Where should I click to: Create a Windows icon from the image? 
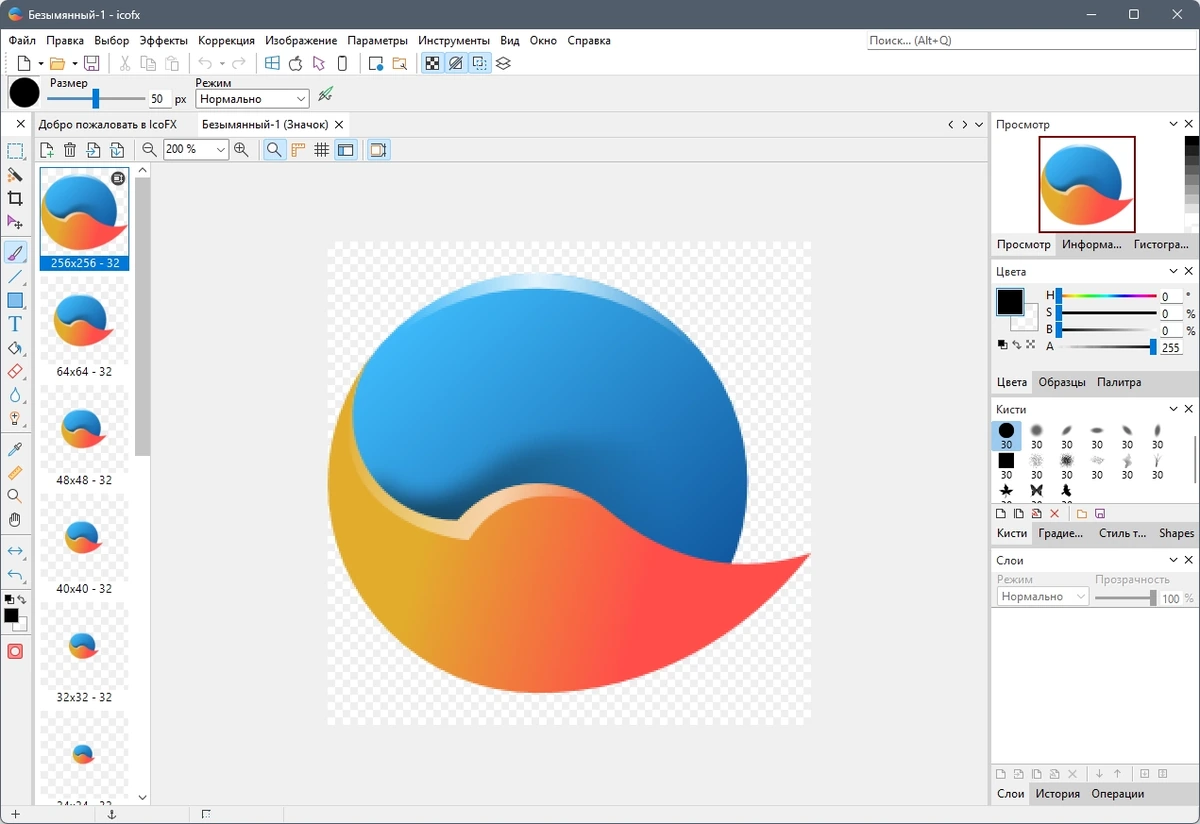point(272,63)
